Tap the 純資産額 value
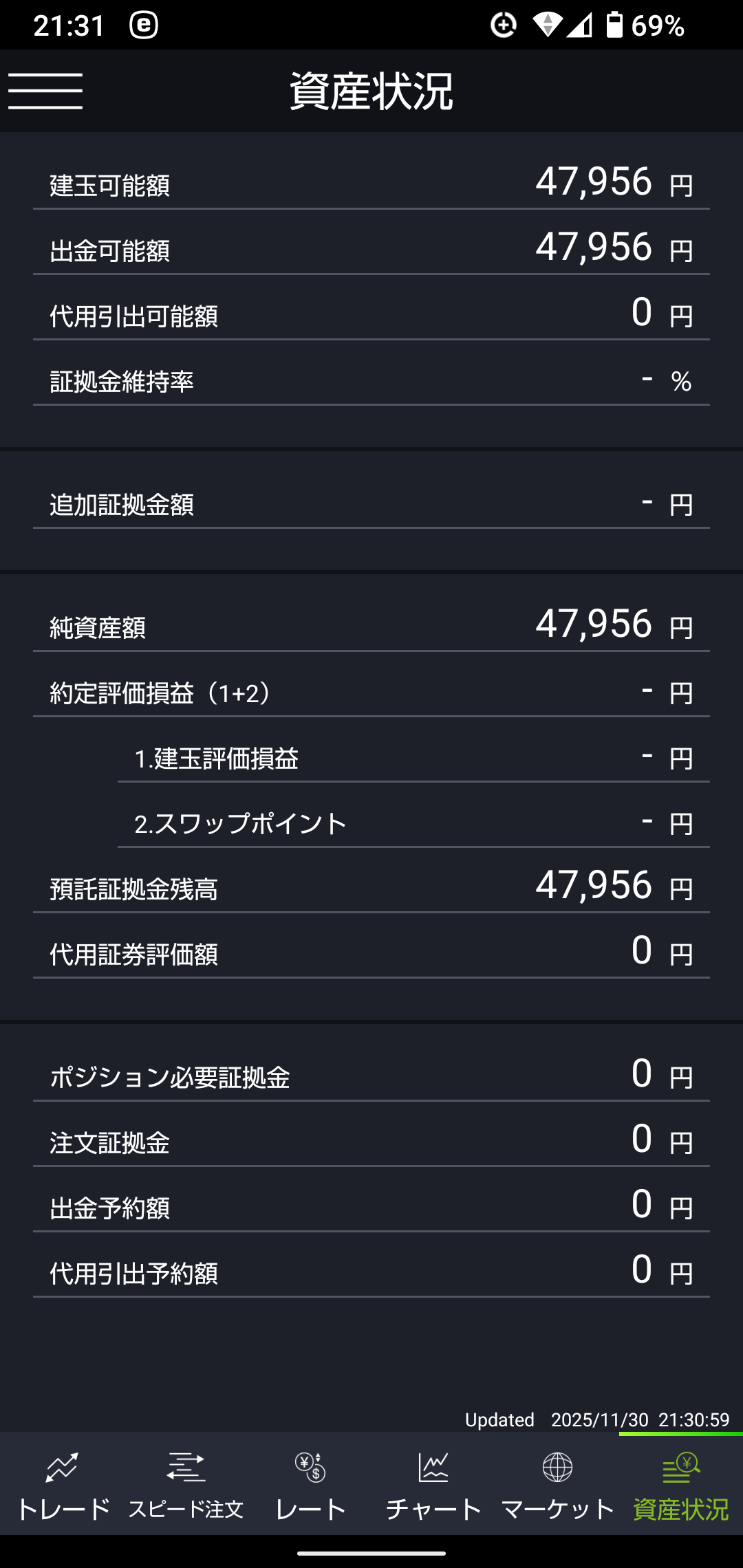Image resolution: width=743 pixels, height=1568 pixels. (x=594, y=624)
